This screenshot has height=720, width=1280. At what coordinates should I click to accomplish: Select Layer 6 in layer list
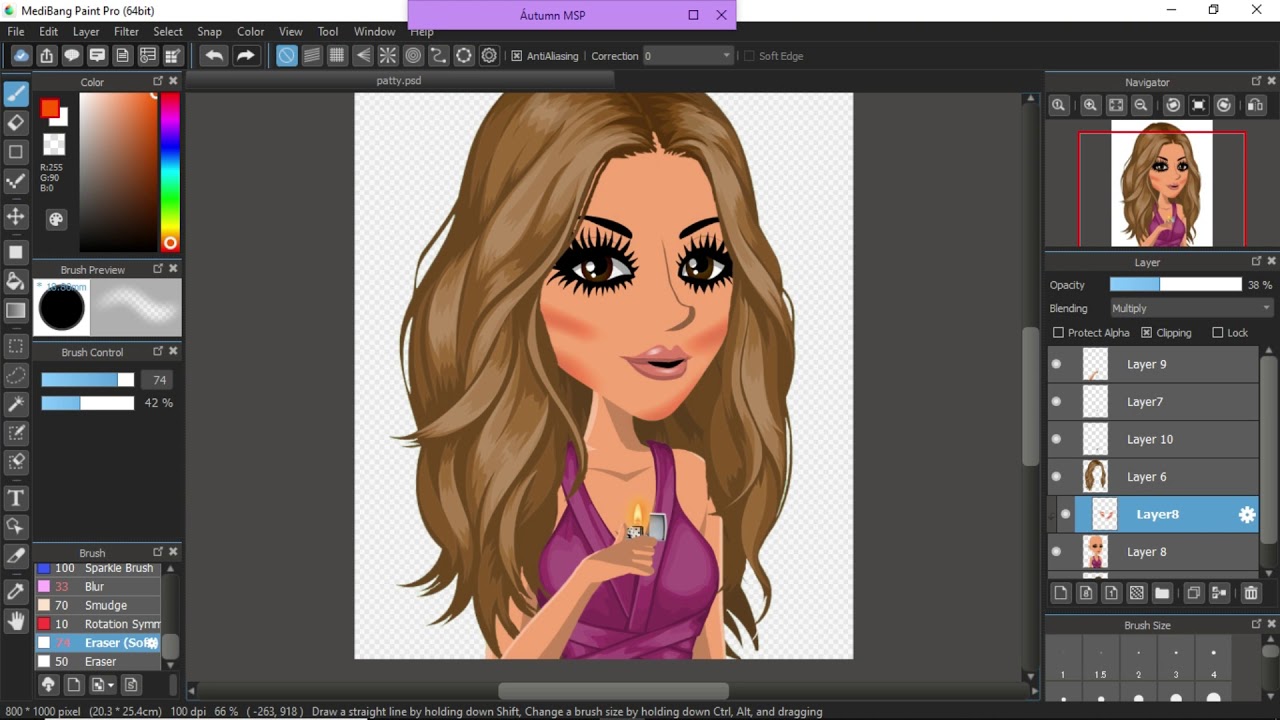click(1152, 477)
